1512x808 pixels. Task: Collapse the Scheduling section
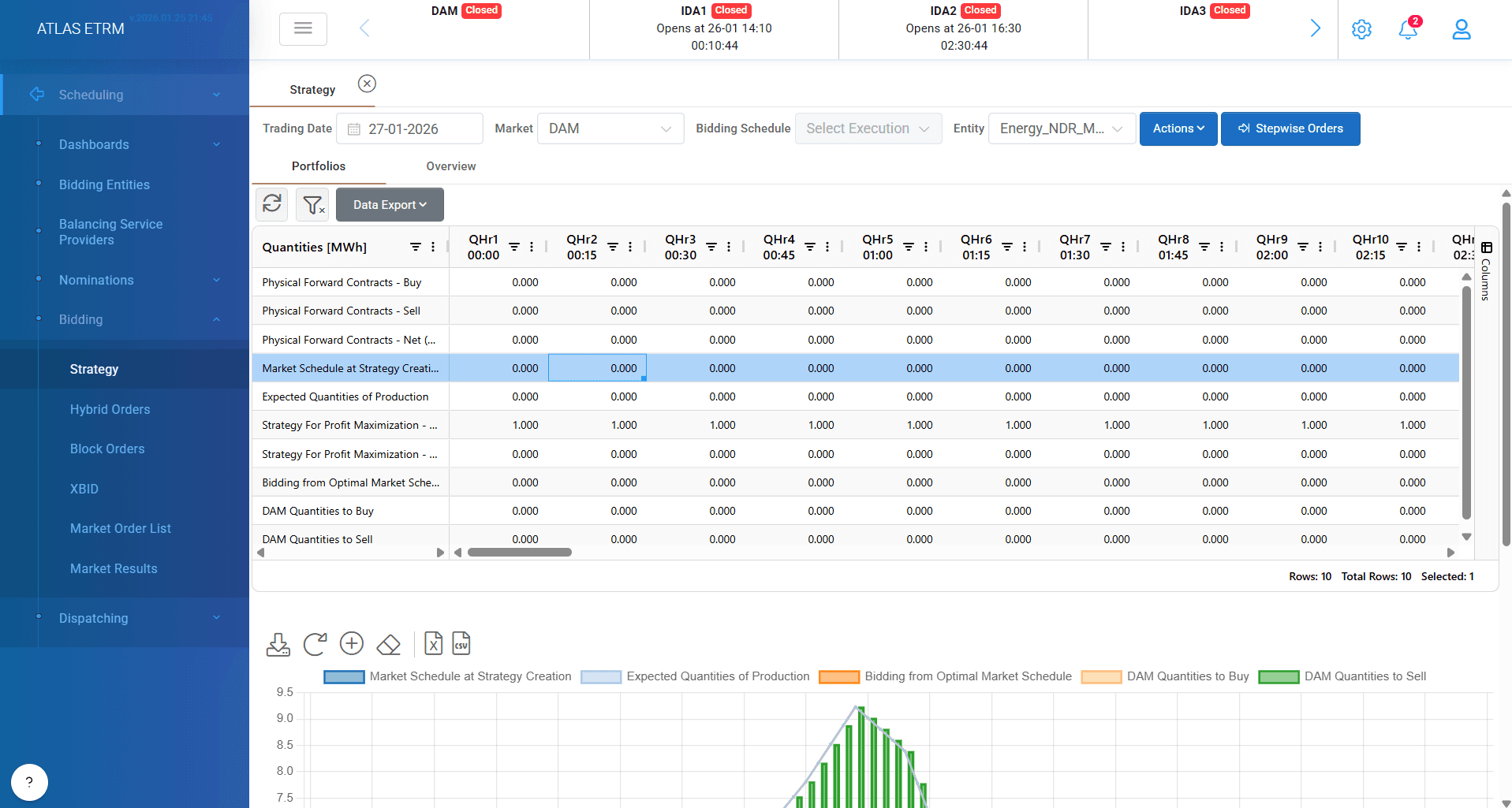125,95
